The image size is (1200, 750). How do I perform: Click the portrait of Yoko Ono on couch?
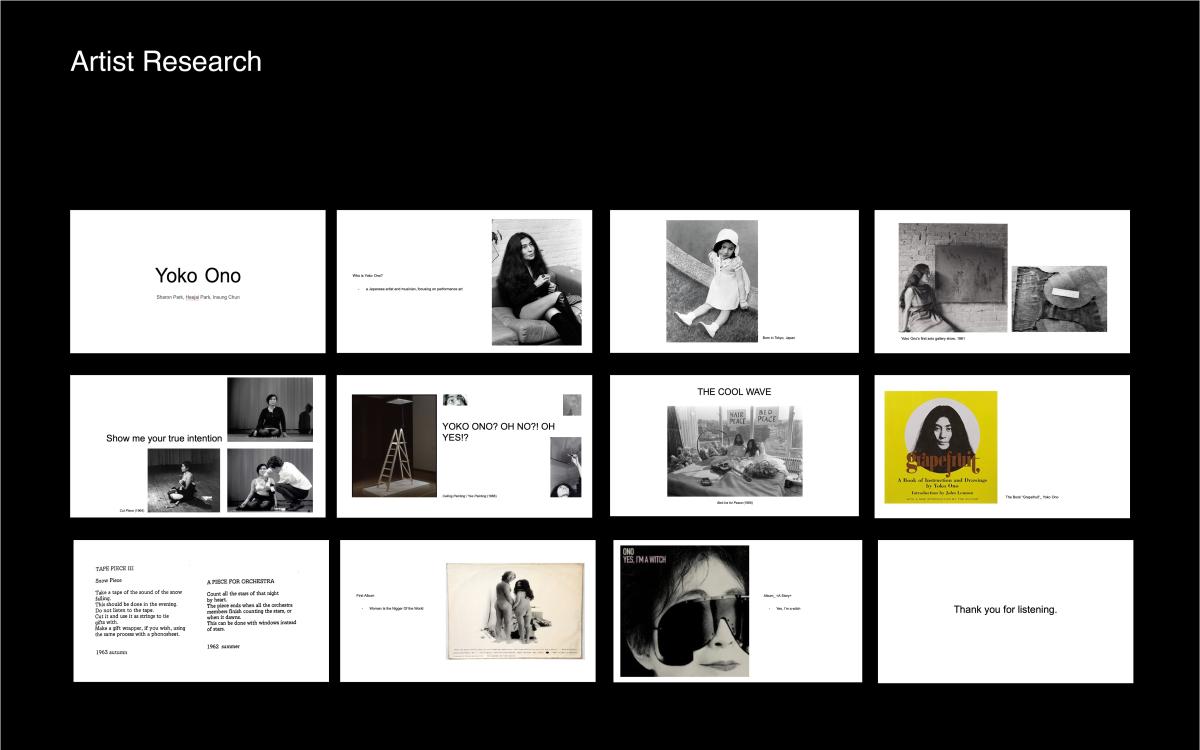click(536, 282)
